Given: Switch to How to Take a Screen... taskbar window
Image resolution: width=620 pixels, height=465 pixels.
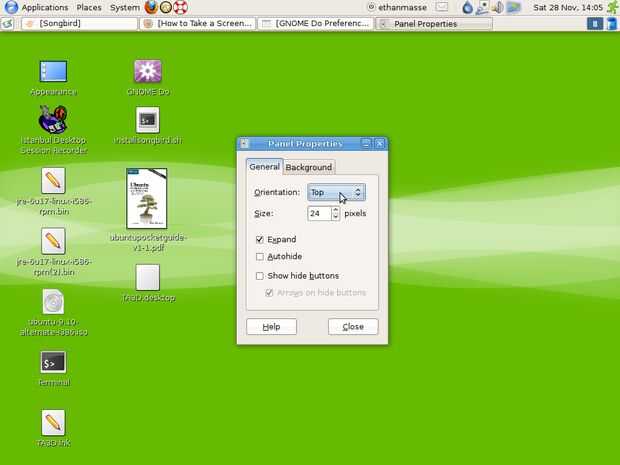Looking at the screenshot, I should tap(198, 24).
